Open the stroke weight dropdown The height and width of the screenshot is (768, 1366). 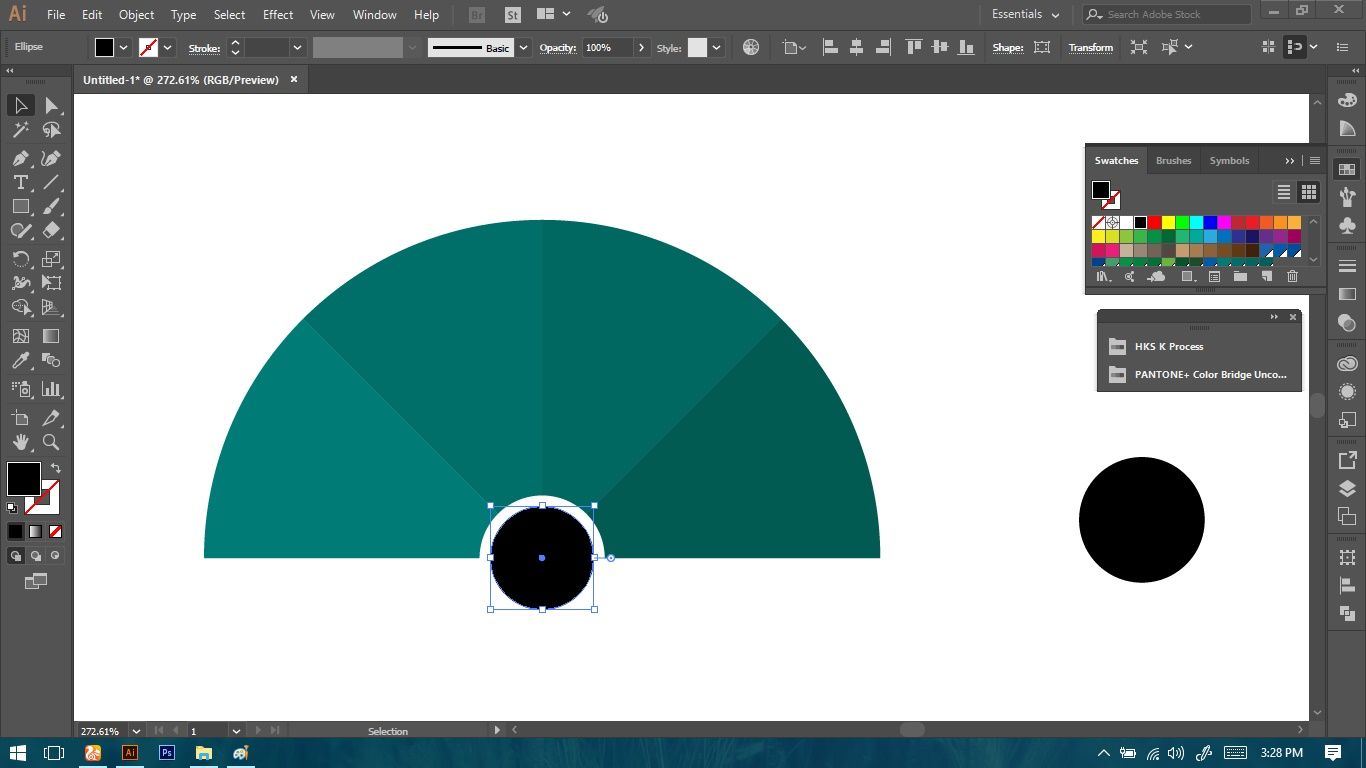297,47
